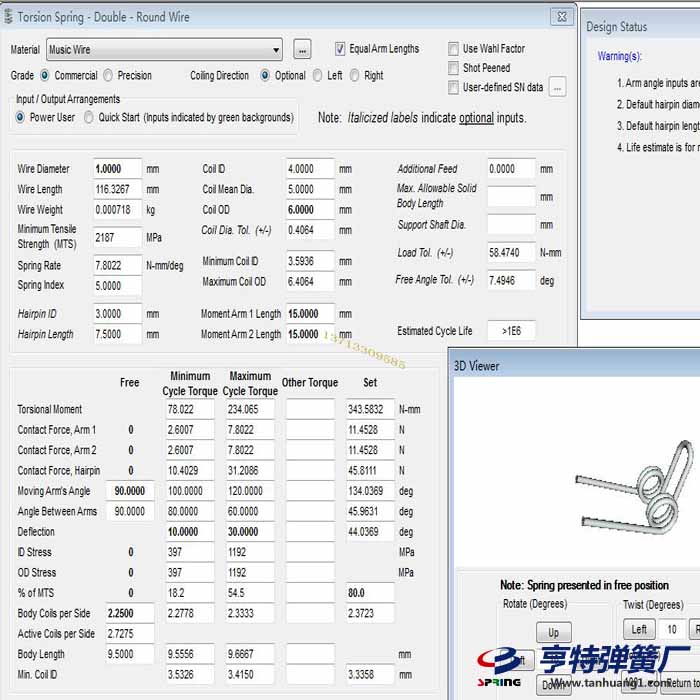The height and width of the screenshot is (700, 700).
Task: Enable the Shot Peened checkbox
Action: click(453, 68)
